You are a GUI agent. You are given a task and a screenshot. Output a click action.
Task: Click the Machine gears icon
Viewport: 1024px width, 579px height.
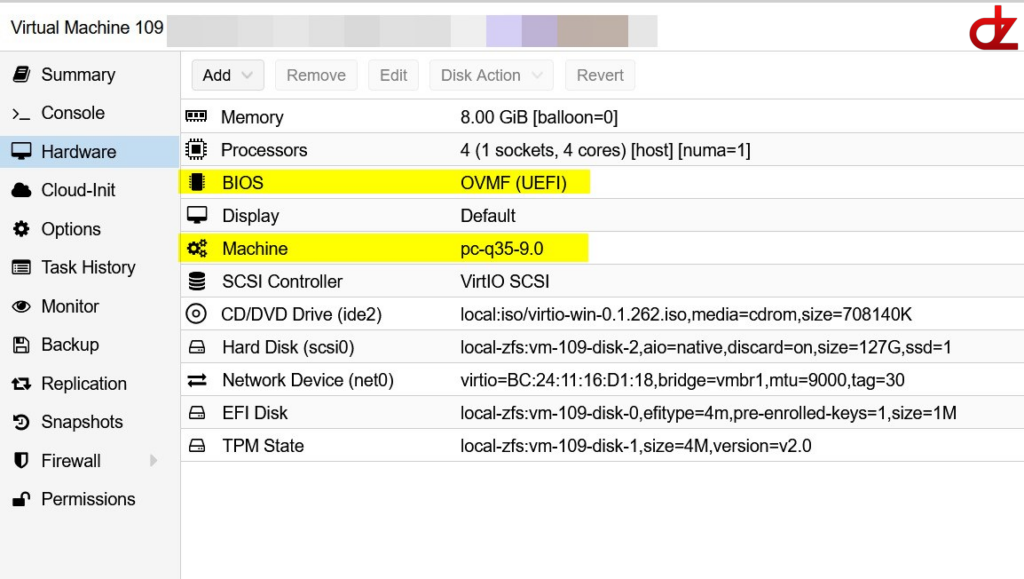click(197, 249)
